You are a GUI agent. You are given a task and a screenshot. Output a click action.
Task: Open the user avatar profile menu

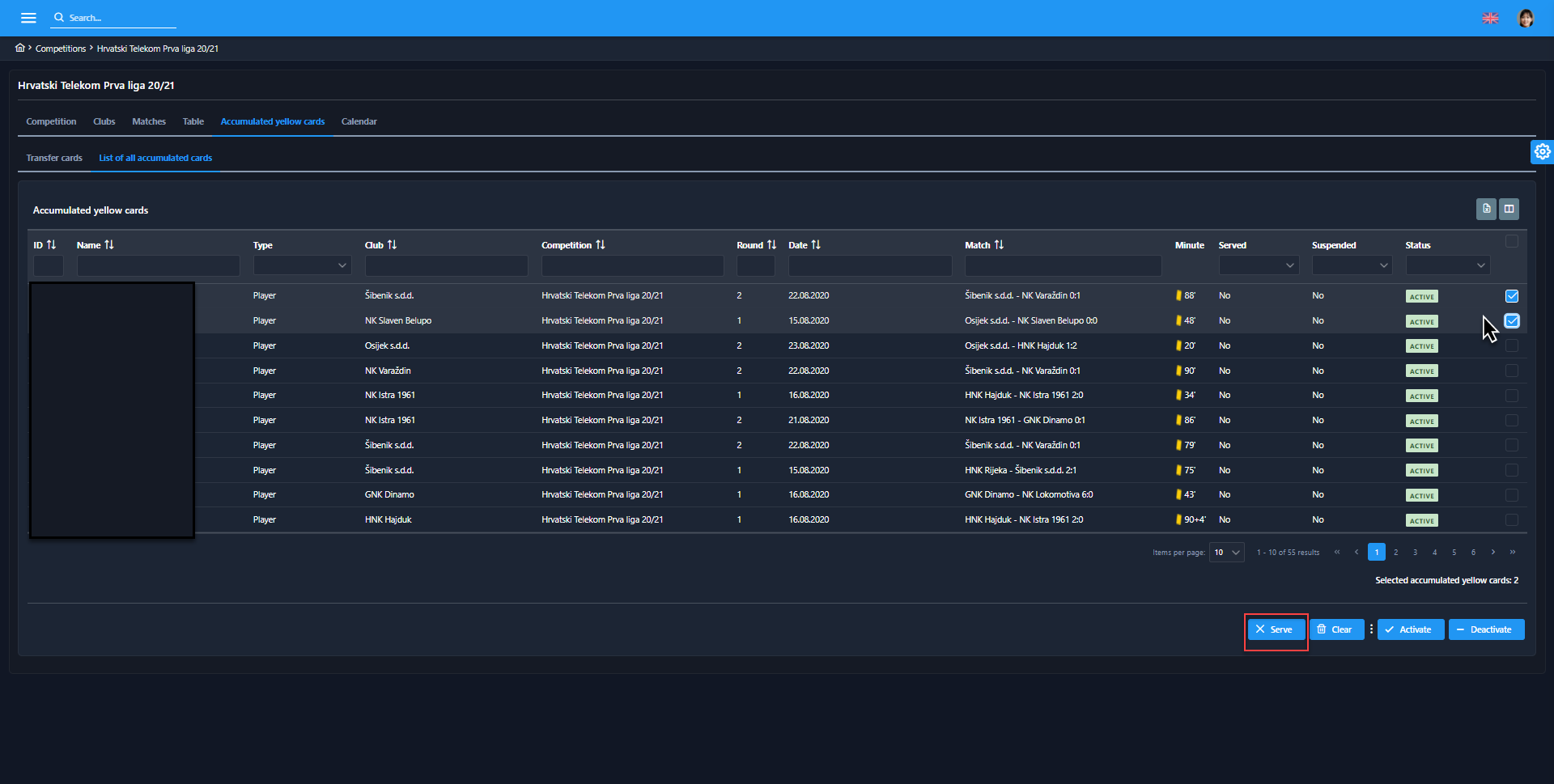[x=1525, y=18]
